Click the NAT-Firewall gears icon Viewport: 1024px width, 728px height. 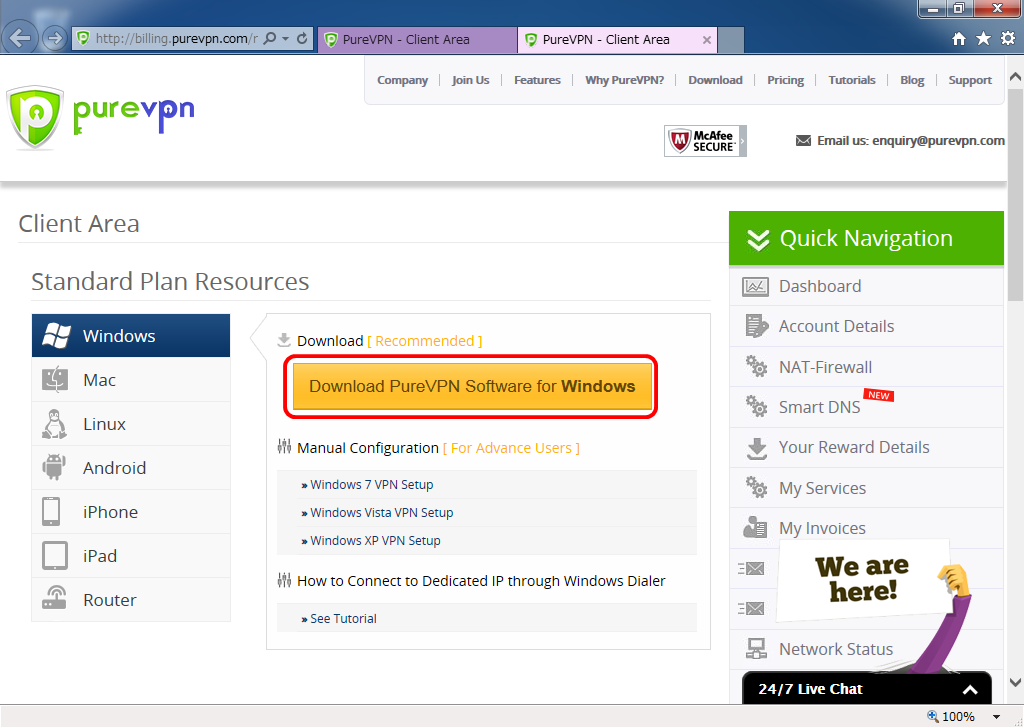[x=756, y=366]
